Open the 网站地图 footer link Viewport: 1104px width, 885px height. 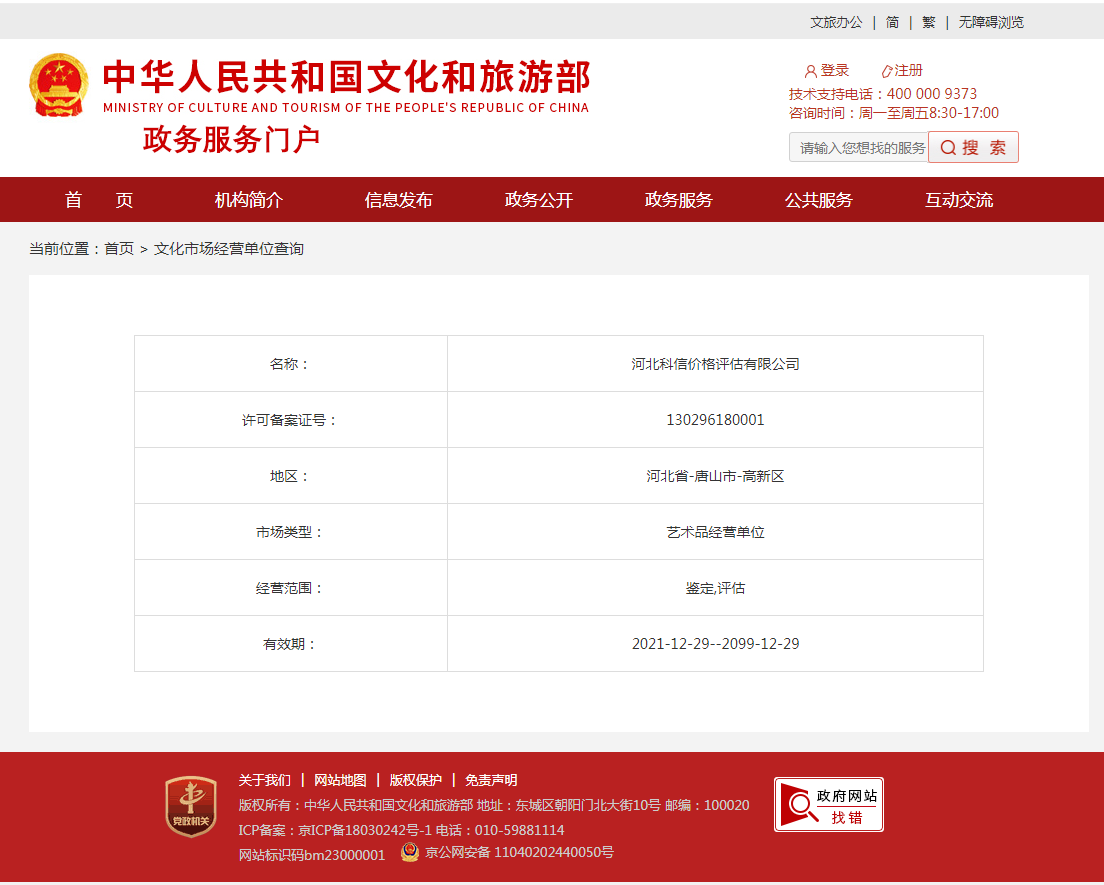click(x=340, y=780)
